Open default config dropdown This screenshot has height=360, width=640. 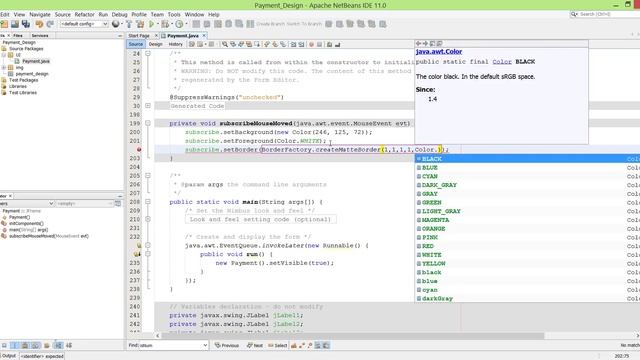(x=84, y=24)
